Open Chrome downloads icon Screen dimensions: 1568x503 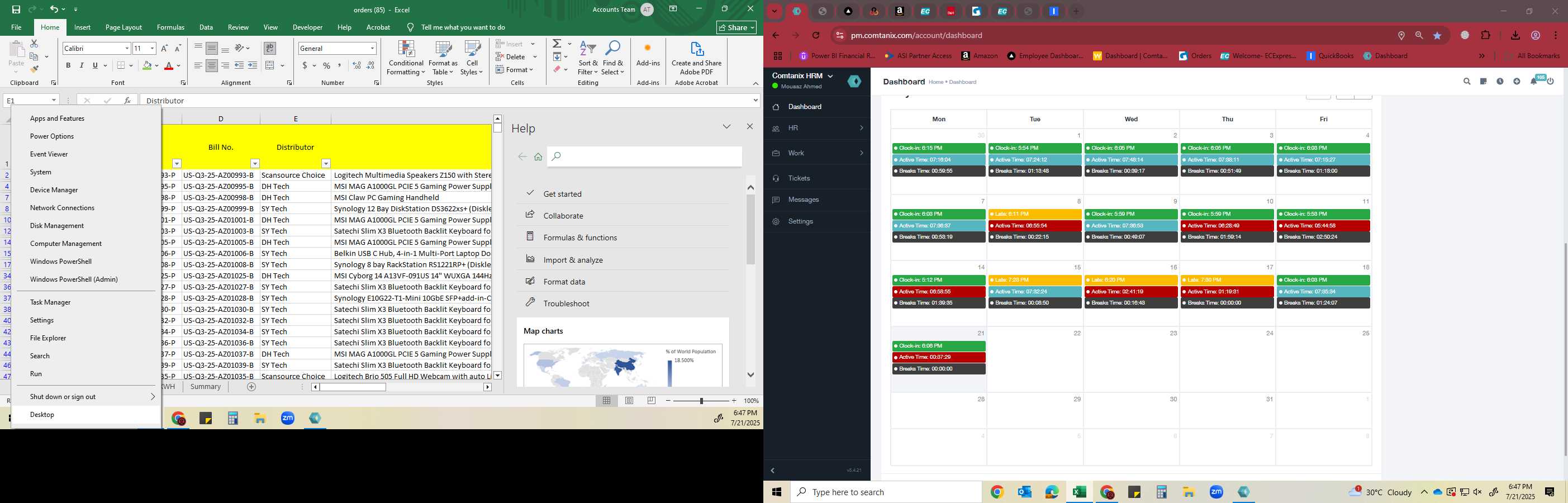(x=1515, y=35)
